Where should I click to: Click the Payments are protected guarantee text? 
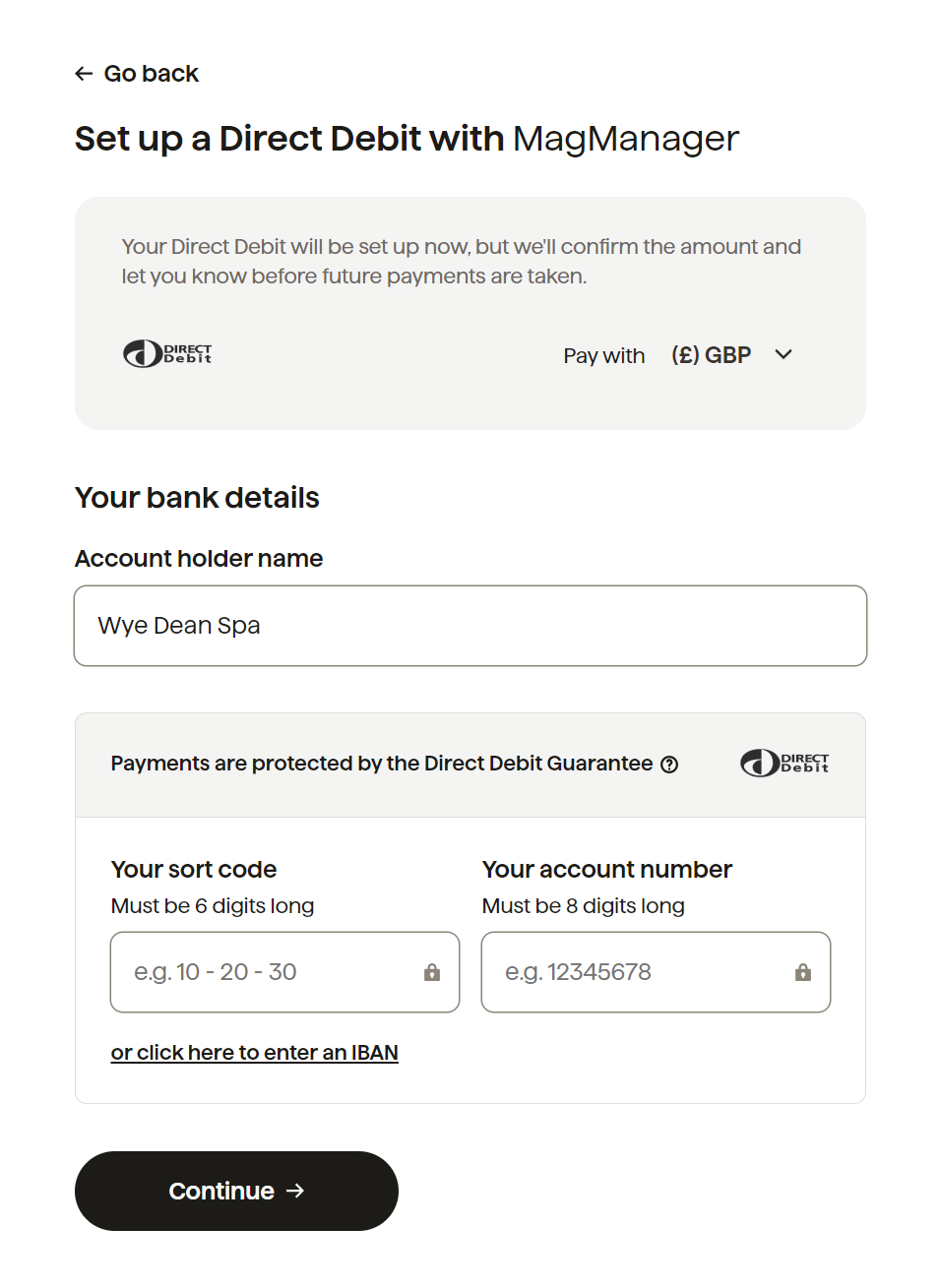click(382, 764)
